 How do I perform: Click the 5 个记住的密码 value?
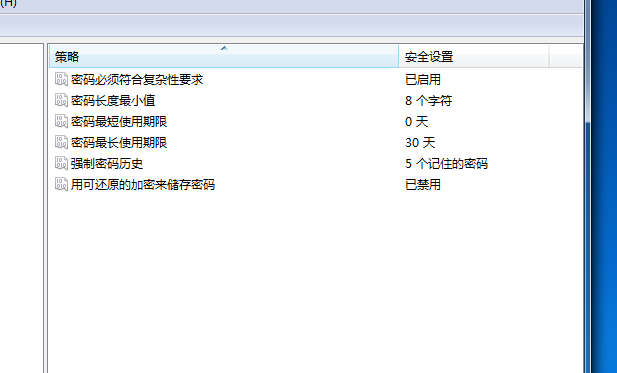click(x=446, y=164)
